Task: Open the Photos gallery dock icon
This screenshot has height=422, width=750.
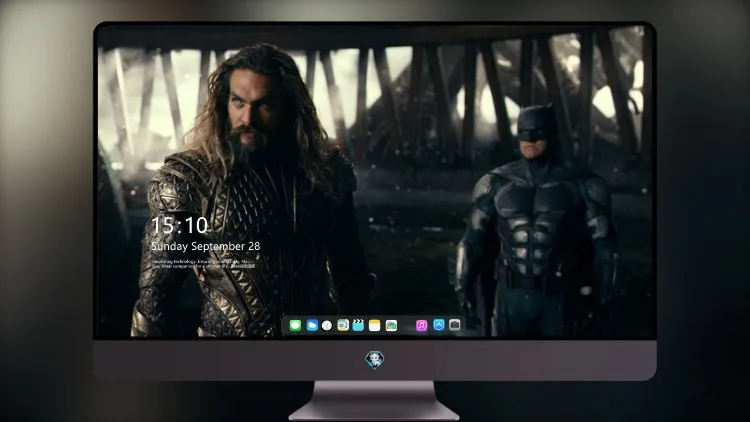Action: click(x=391, y=326)
